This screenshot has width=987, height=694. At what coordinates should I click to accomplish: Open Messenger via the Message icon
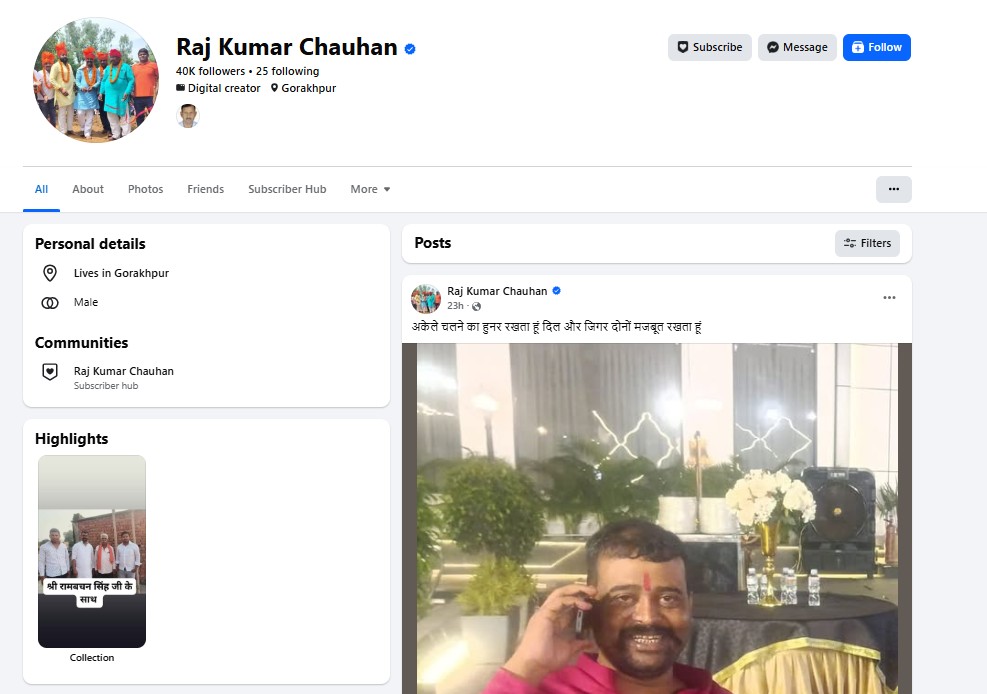pos(773,47)
